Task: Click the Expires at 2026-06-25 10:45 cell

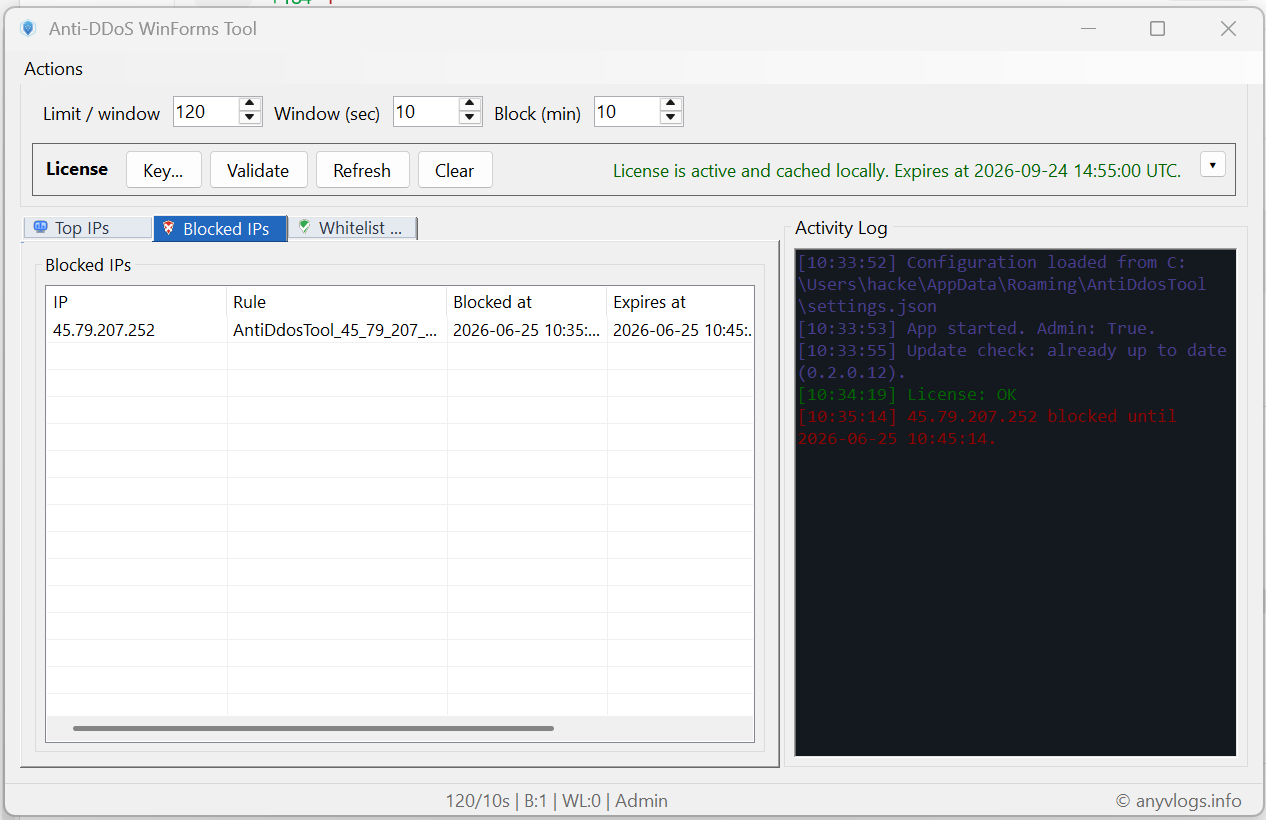Action: (680, 330)
